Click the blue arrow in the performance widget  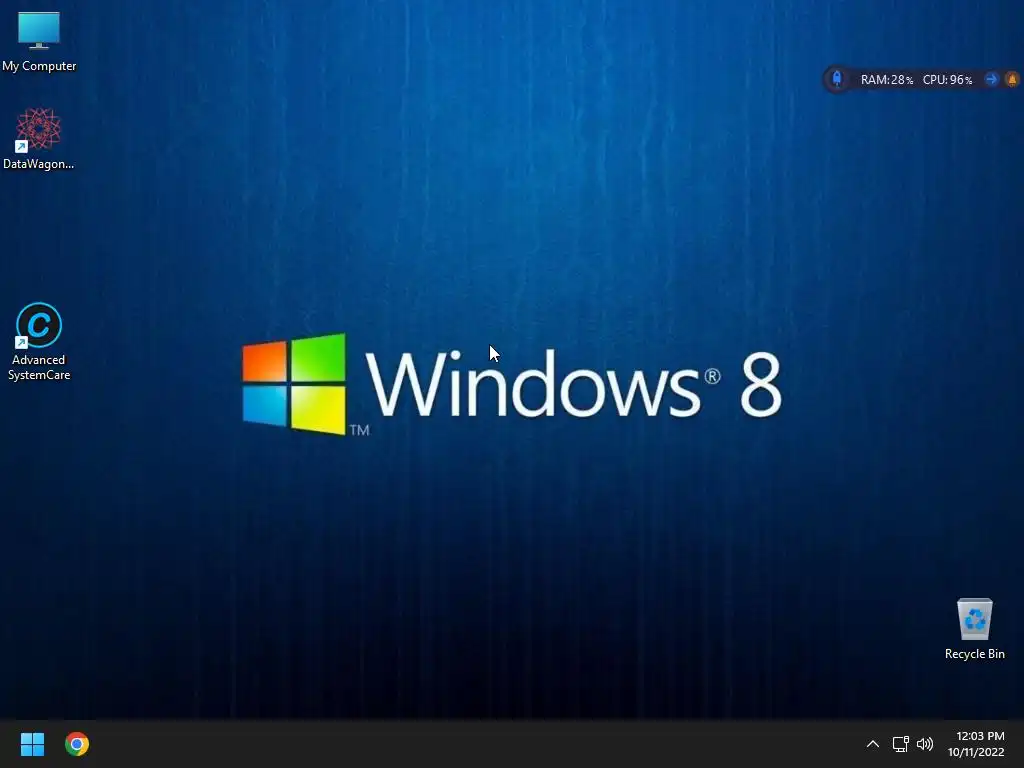[991, 80]
